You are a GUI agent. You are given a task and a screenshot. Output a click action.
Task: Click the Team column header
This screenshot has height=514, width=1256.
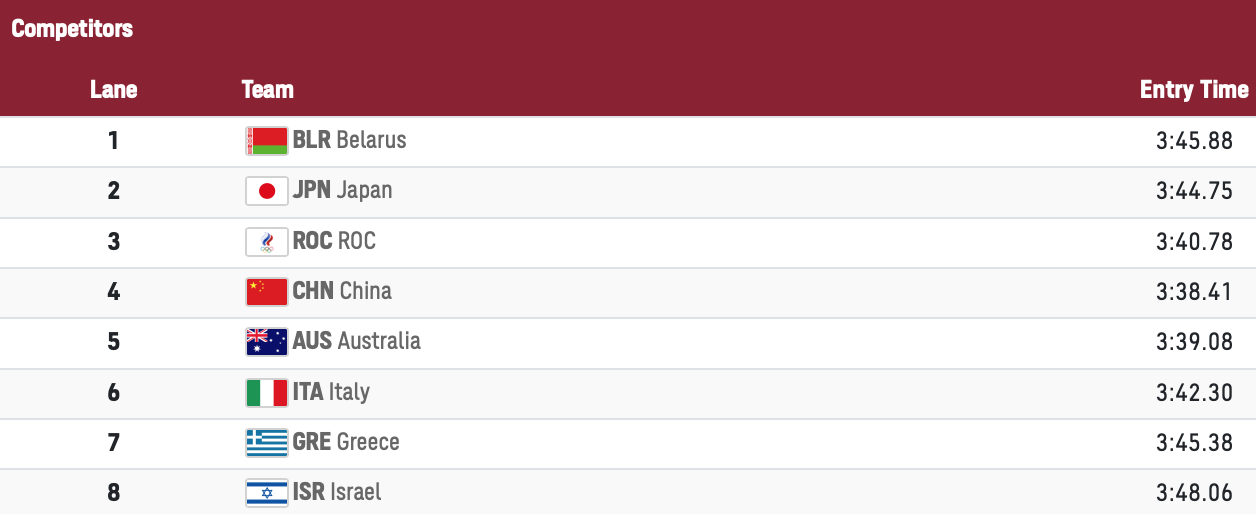(267, 90)
